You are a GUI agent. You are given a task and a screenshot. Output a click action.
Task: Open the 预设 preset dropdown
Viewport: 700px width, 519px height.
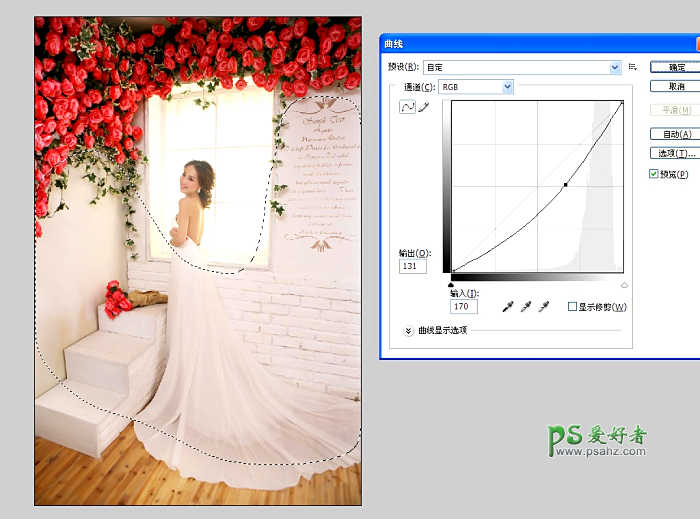(522, 67)
